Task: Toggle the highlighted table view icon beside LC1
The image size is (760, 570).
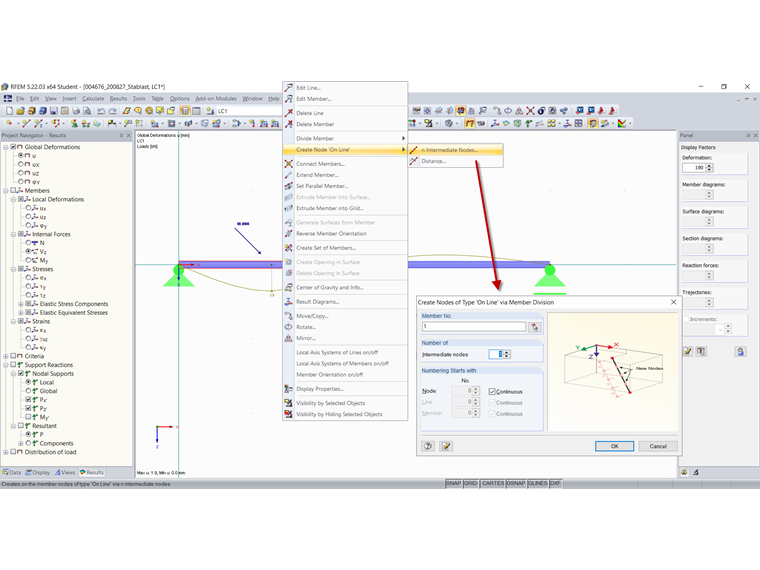Action: click(x=185, y=111)
